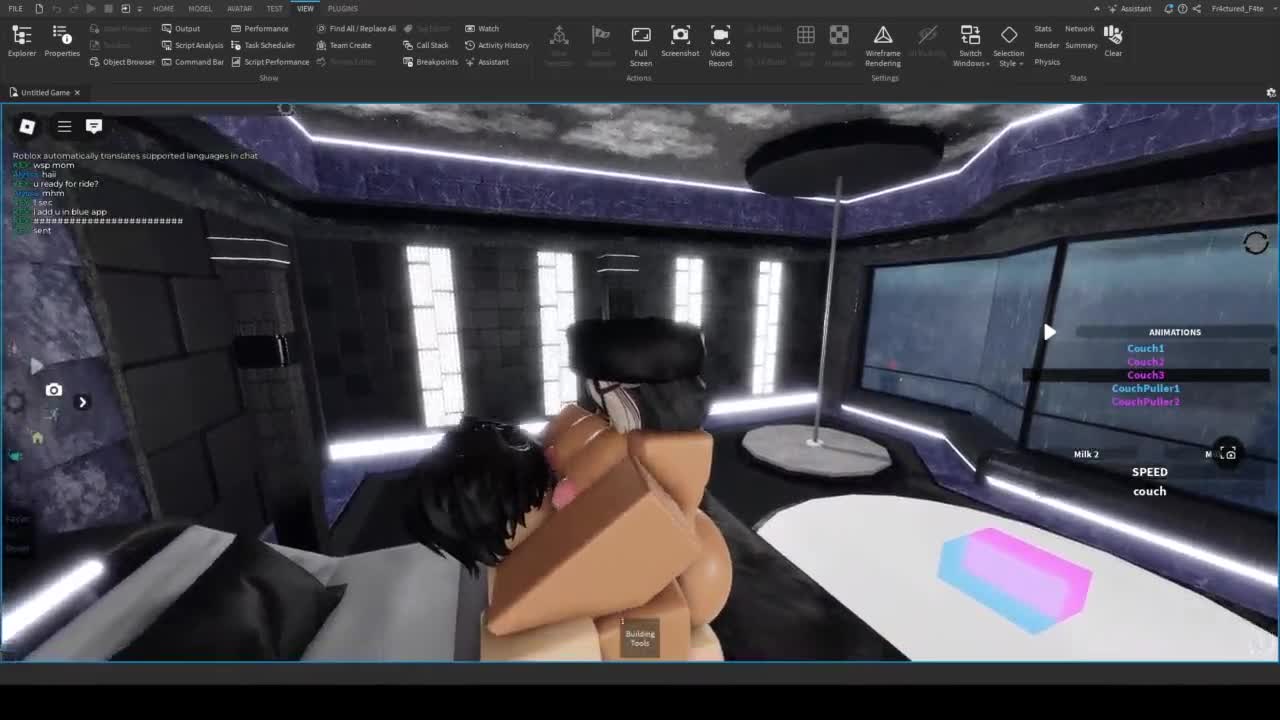Toggle the in-game chat bubble icon

94,126
